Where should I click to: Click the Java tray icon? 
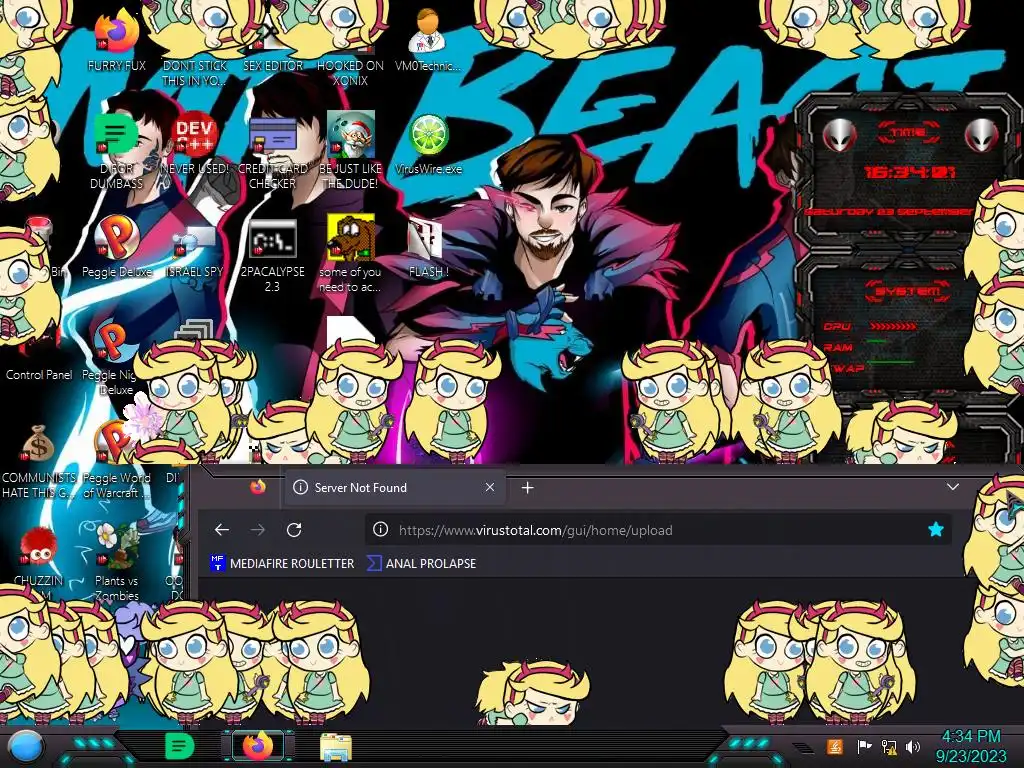click(835, 746)
